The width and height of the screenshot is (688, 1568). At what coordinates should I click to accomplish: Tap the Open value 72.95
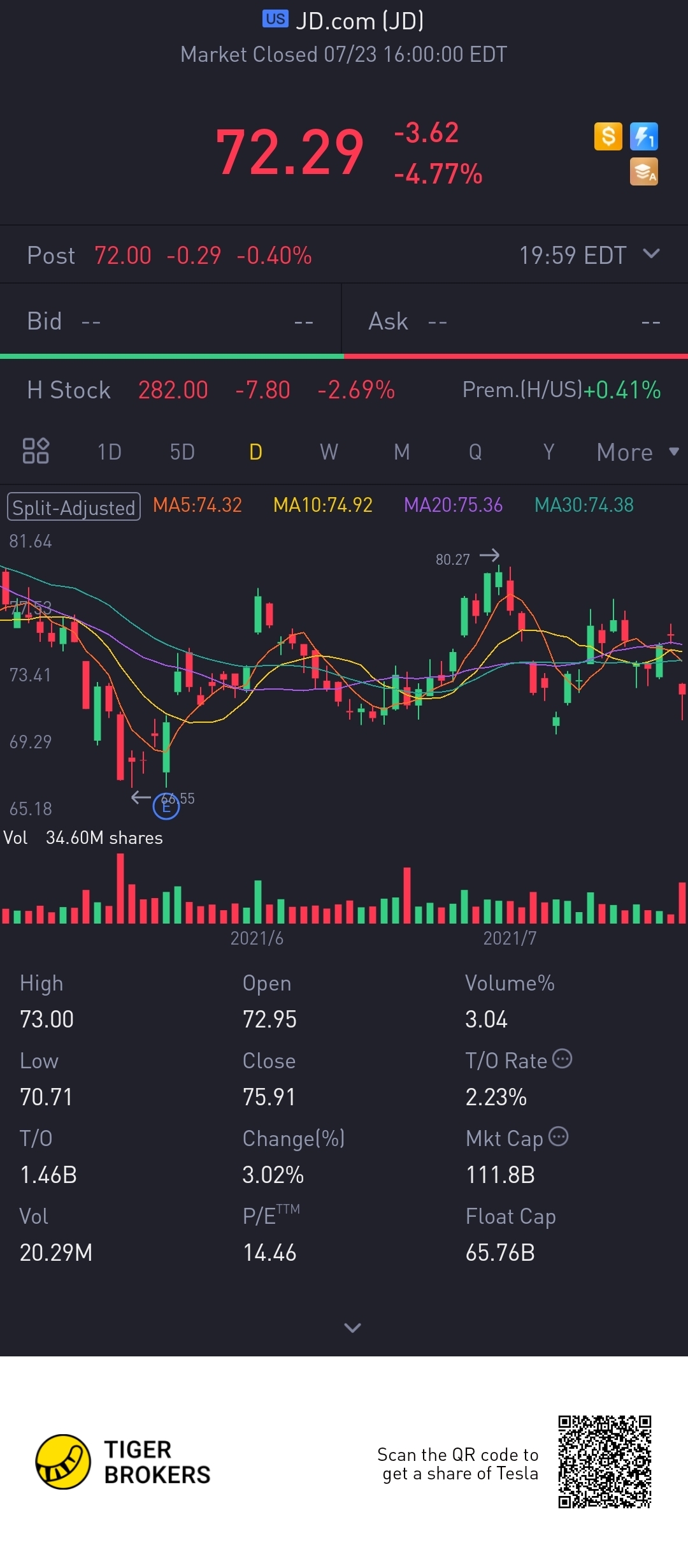pyautogui.click(x=270, y=1019)
